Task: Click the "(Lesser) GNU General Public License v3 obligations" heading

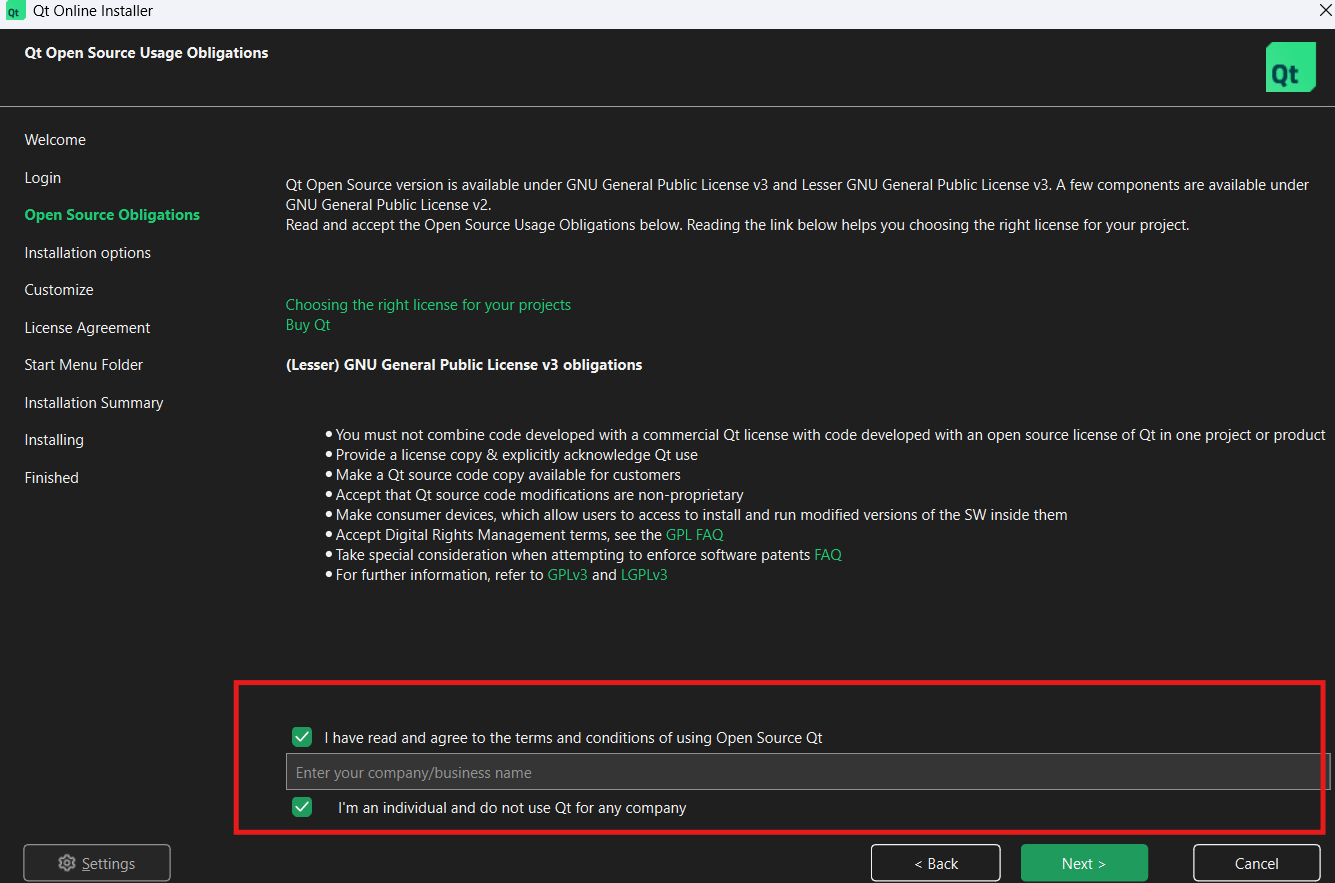Action: click(x=464, y=365)
